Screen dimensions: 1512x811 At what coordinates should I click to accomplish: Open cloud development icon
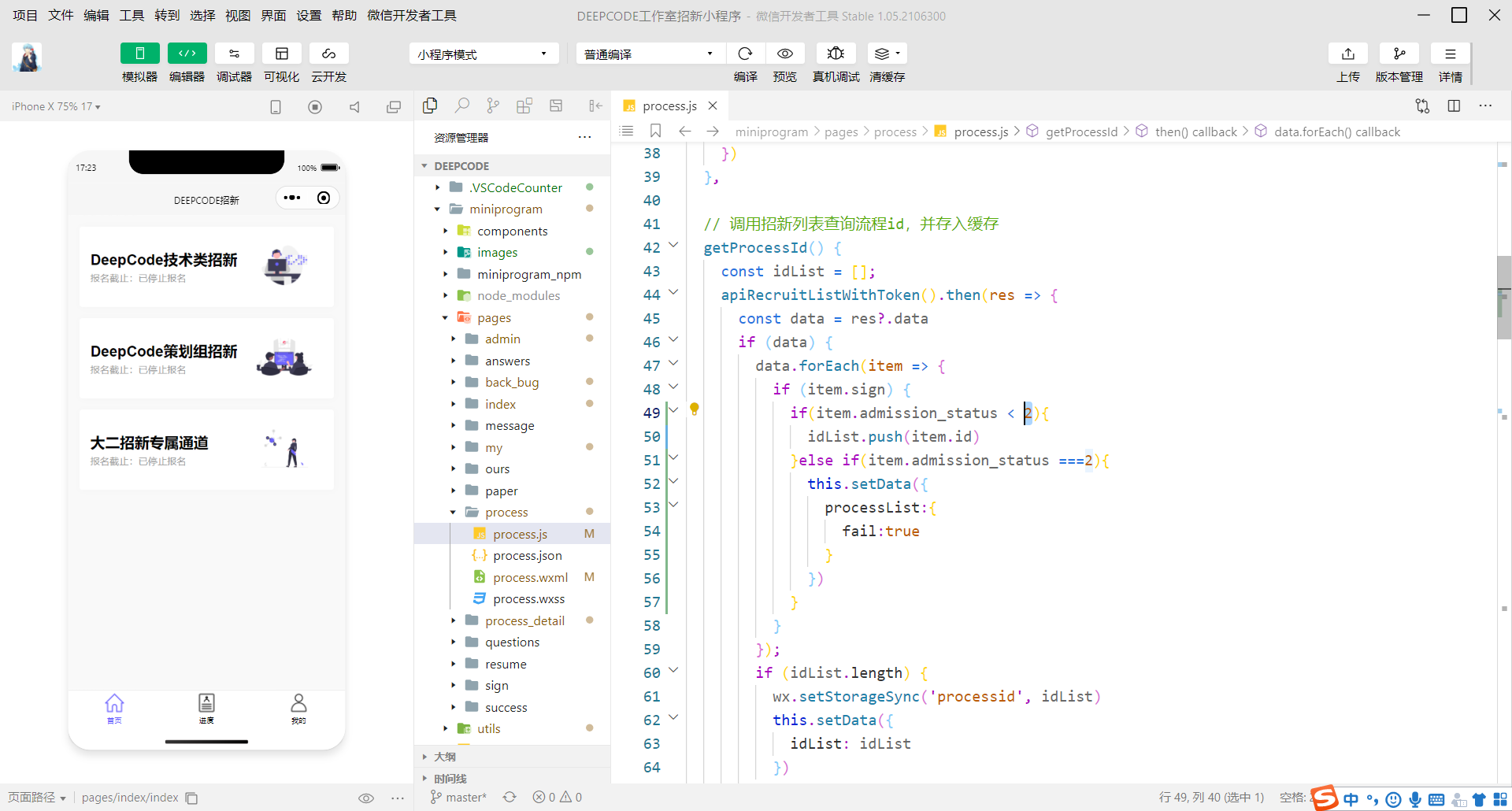(x=329, y=54)
